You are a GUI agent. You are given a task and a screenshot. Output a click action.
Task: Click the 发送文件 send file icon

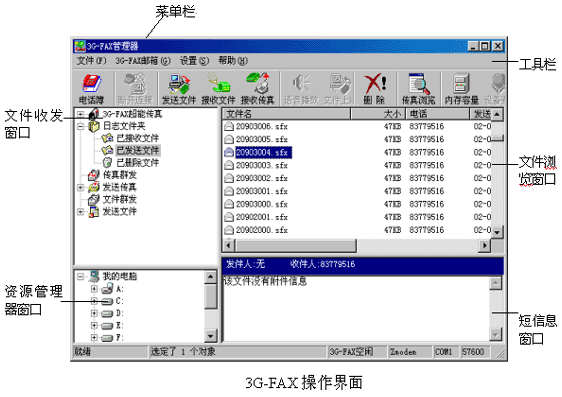click(x=178, y=89)
